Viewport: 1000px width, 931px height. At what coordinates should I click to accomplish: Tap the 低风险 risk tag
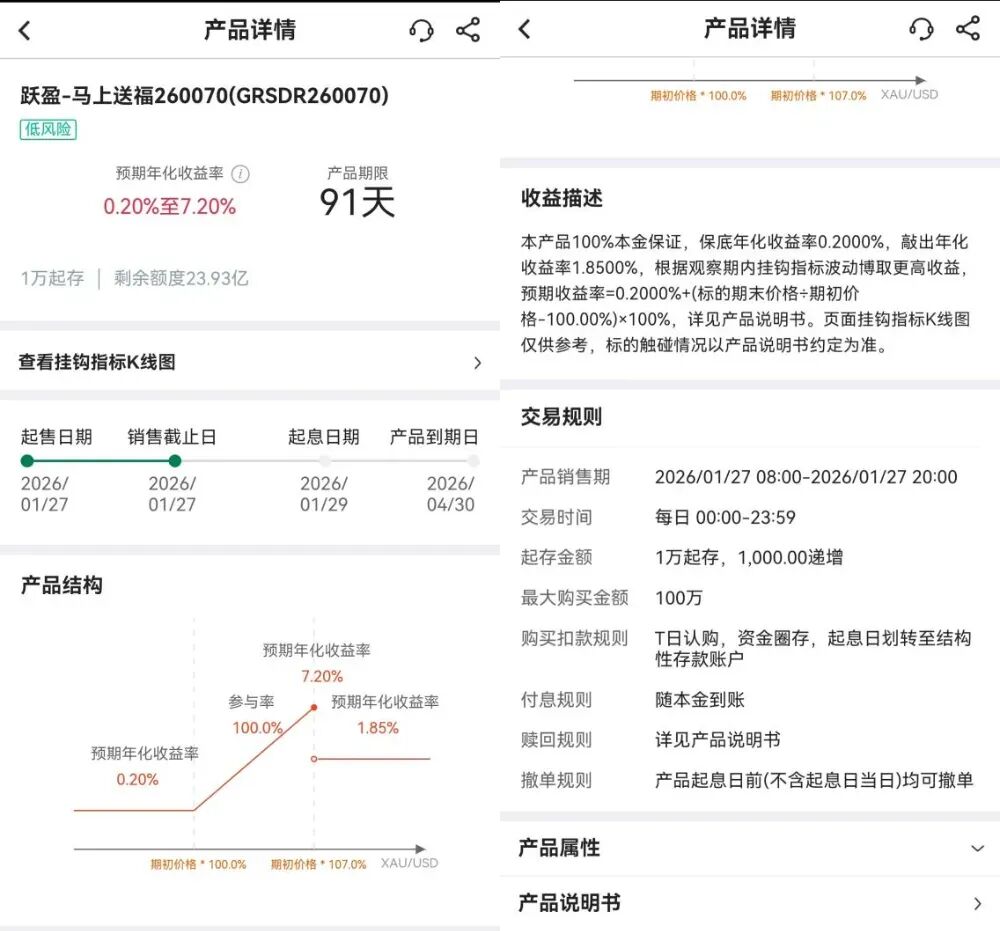48,130
